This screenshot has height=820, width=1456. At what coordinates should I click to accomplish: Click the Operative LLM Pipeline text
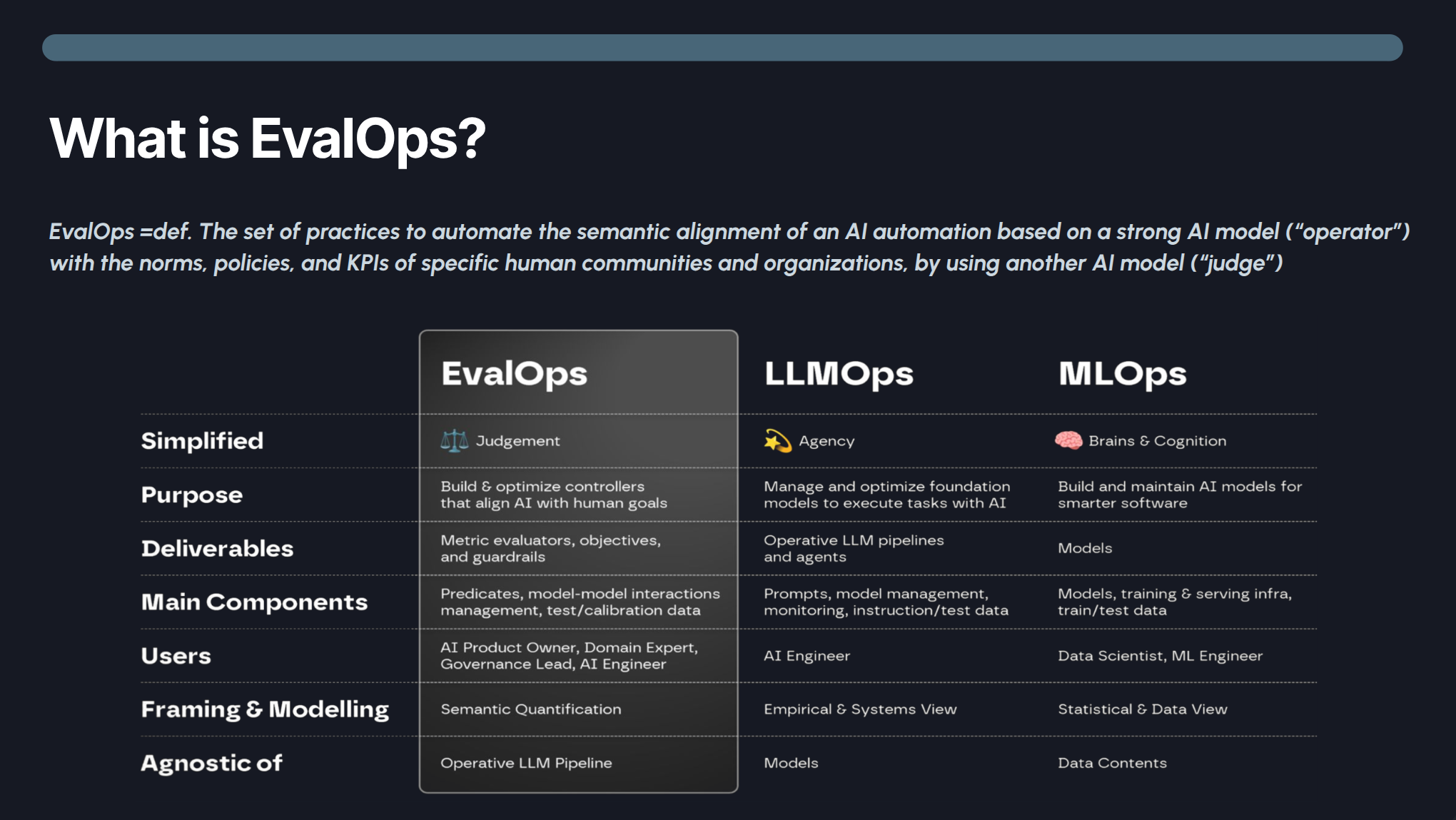tap(526, 762)
